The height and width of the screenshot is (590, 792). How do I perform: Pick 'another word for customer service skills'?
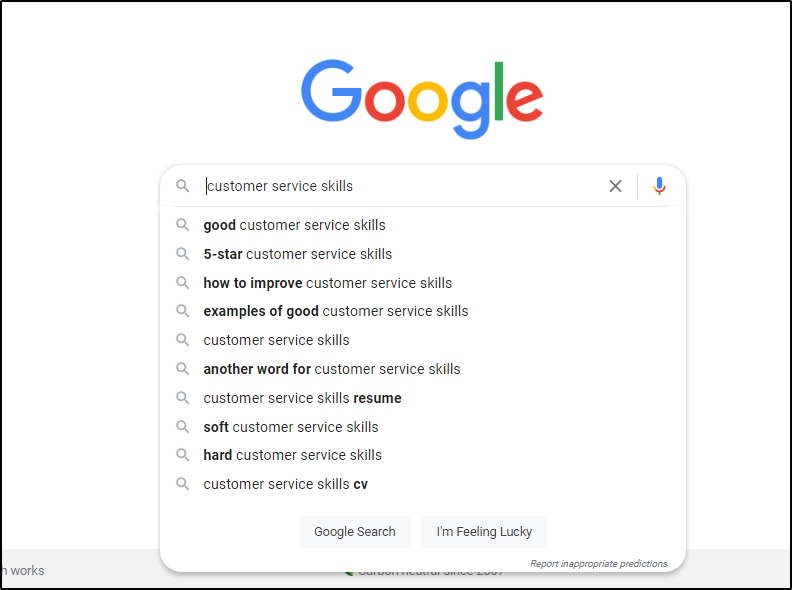pos(331,369)
